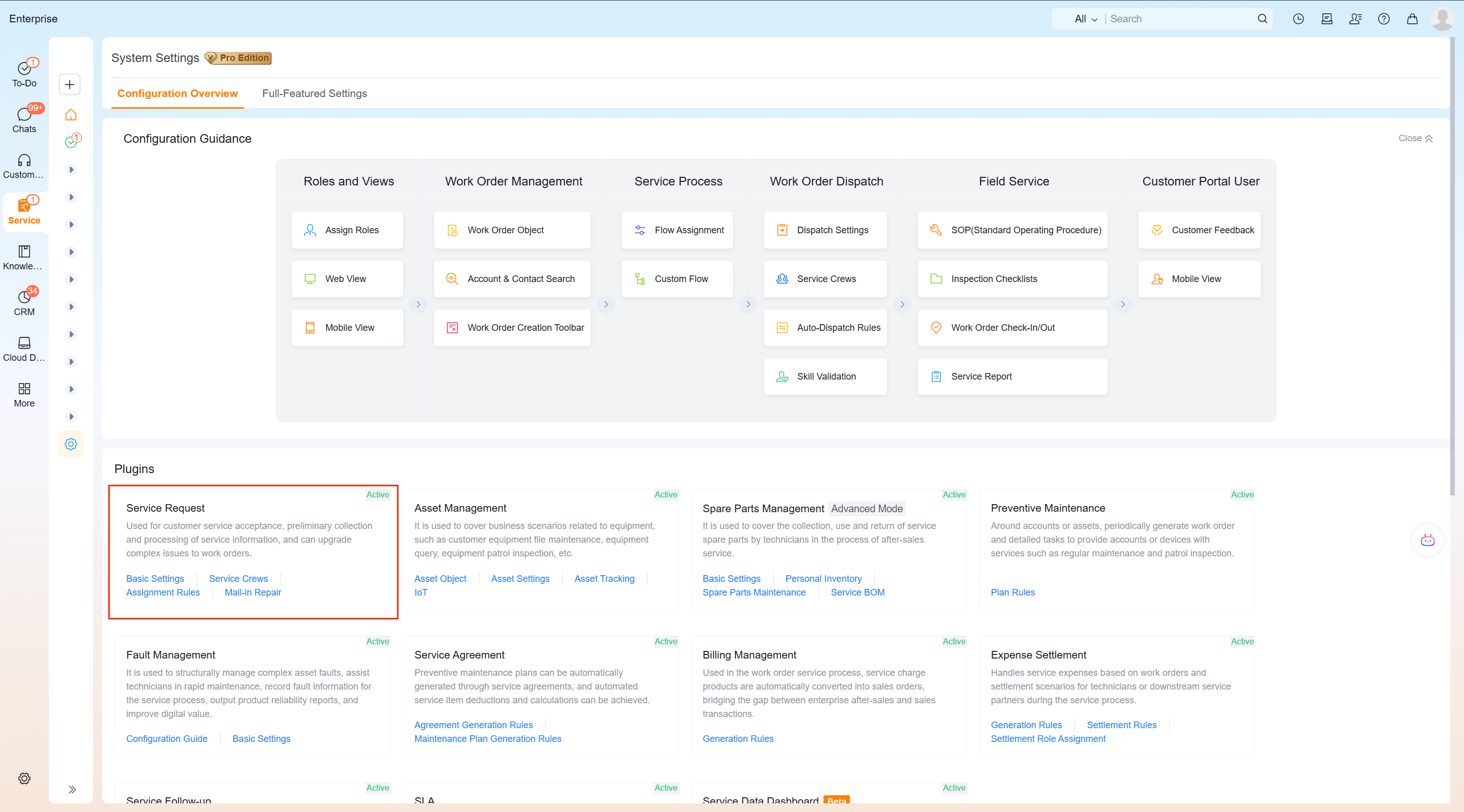Open Mobile View under Roles and Views
This screenshot has width=1464, height=812.
347,328
